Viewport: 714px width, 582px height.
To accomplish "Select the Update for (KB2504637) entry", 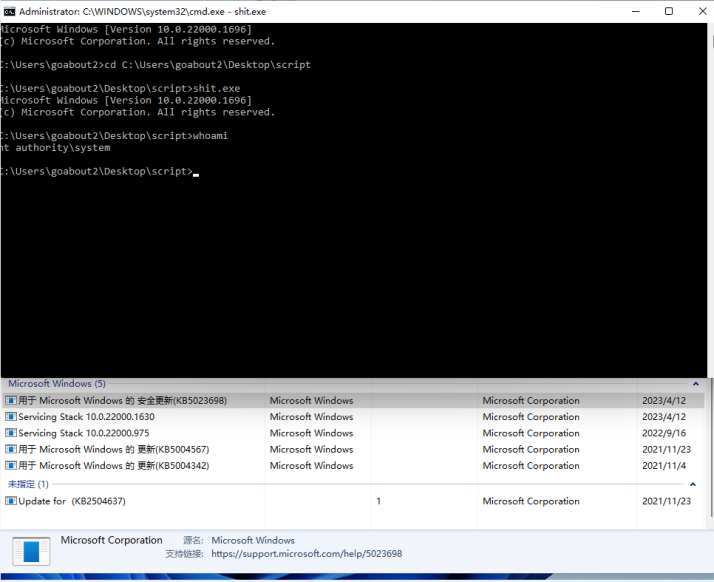I will point(353,501).
